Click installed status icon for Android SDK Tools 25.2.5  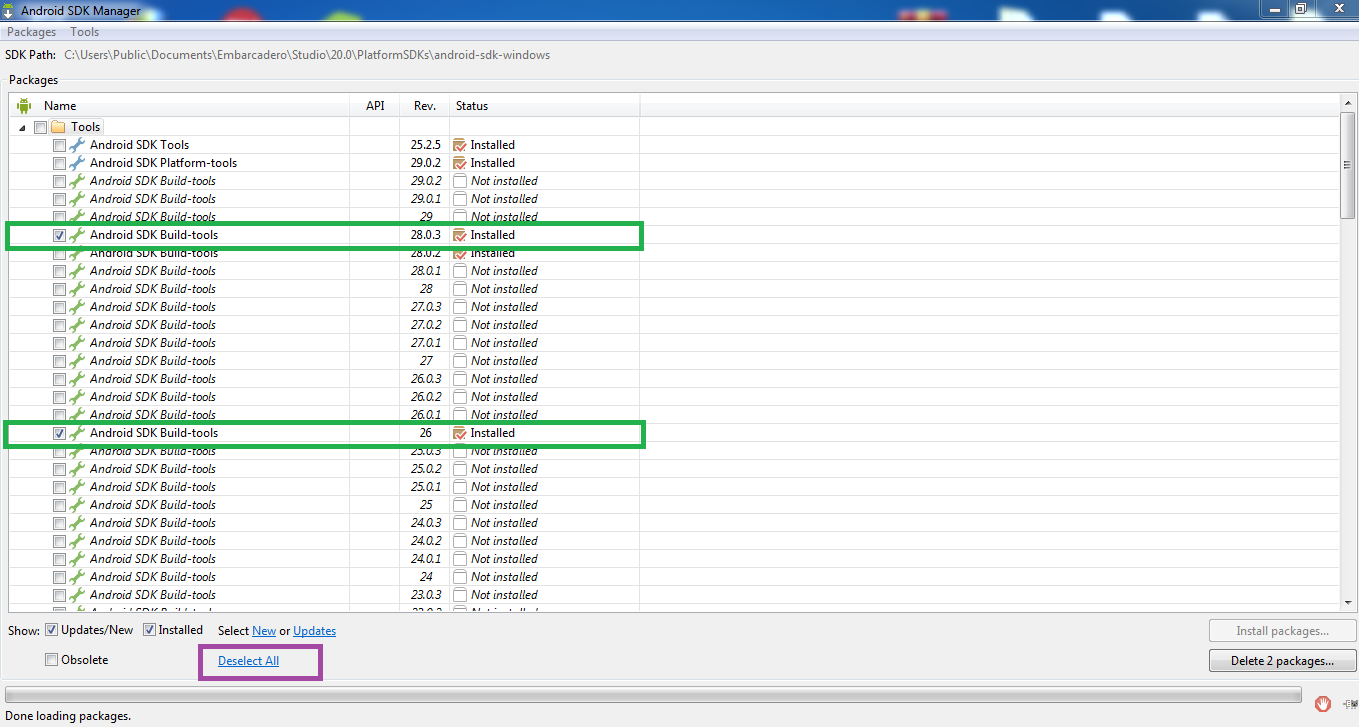click(x=460, y=145)
